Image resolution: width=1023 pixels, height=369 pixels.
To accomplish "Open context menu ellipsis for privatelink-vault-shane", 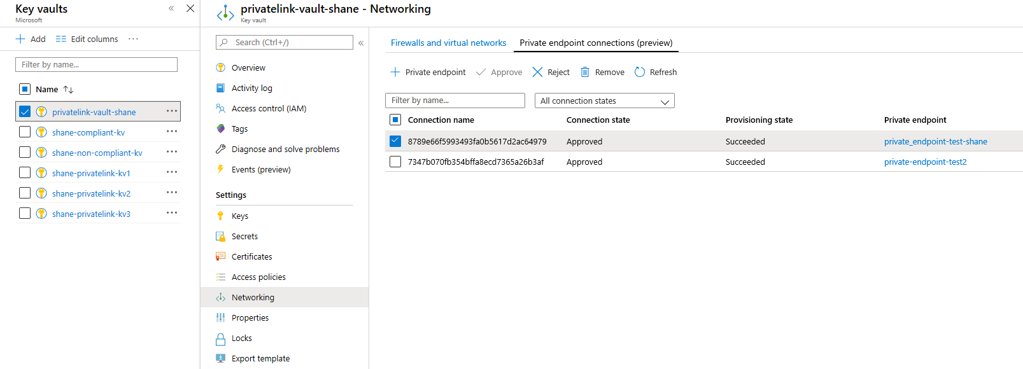I will tap(172, 111).
